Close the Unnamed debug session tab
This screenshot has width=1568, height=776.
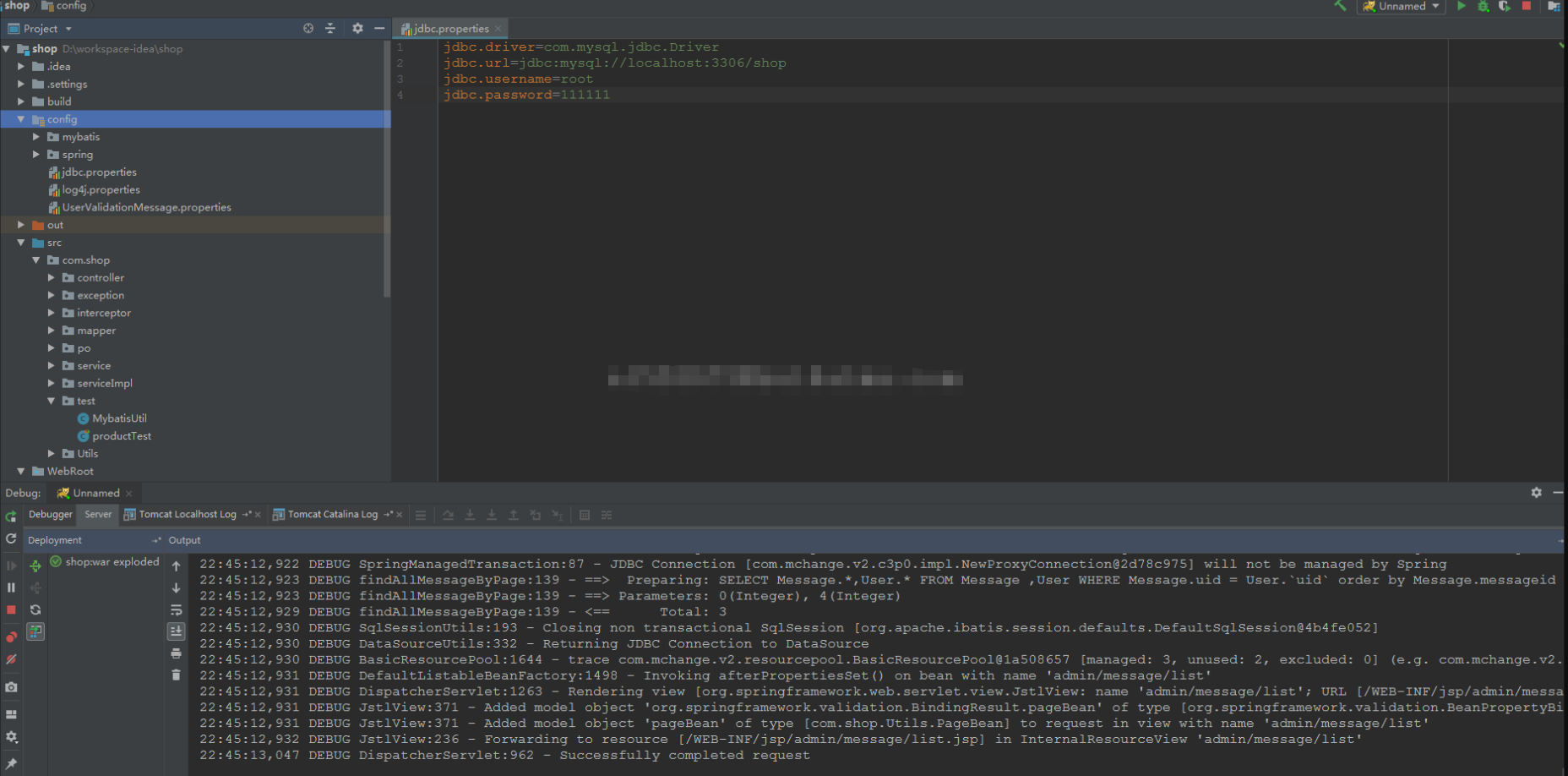coord(129,494)
